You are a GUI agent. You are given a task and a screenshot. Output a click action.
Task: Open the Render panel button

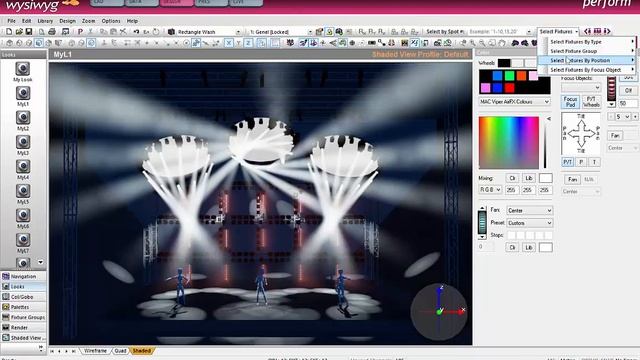pos(23,327)
